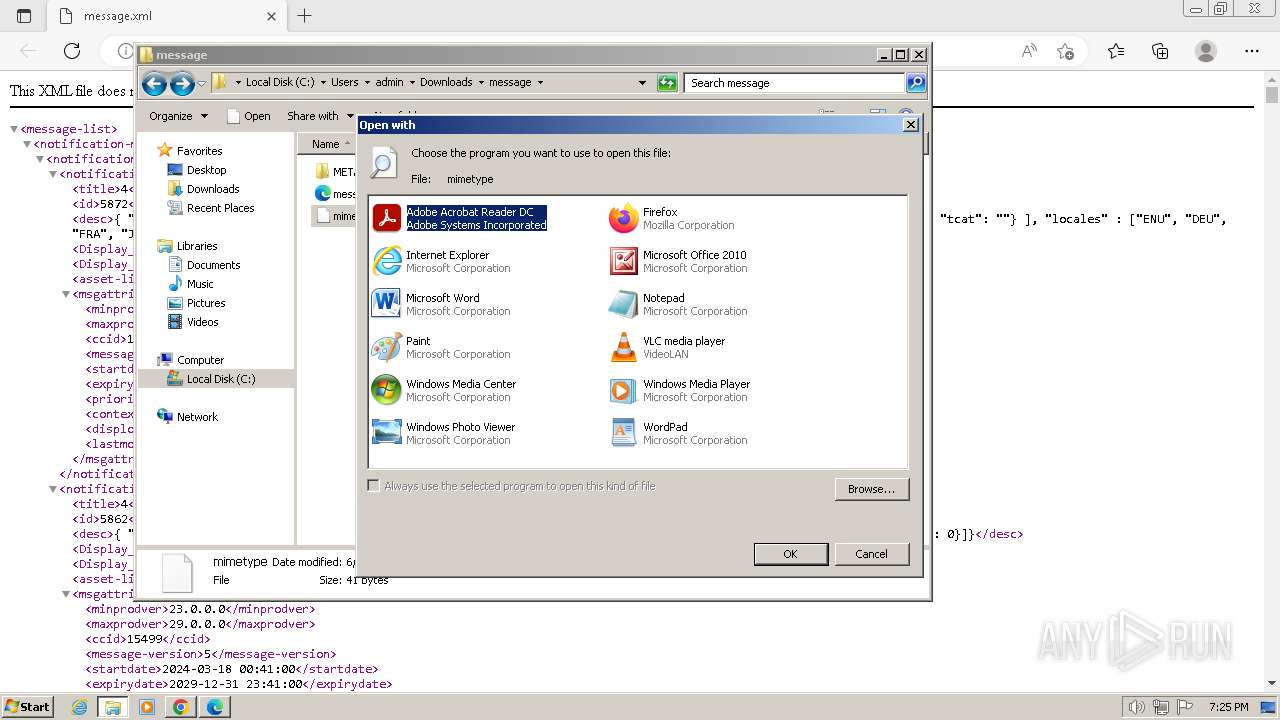Confirm with the OK button

[790, 554]
